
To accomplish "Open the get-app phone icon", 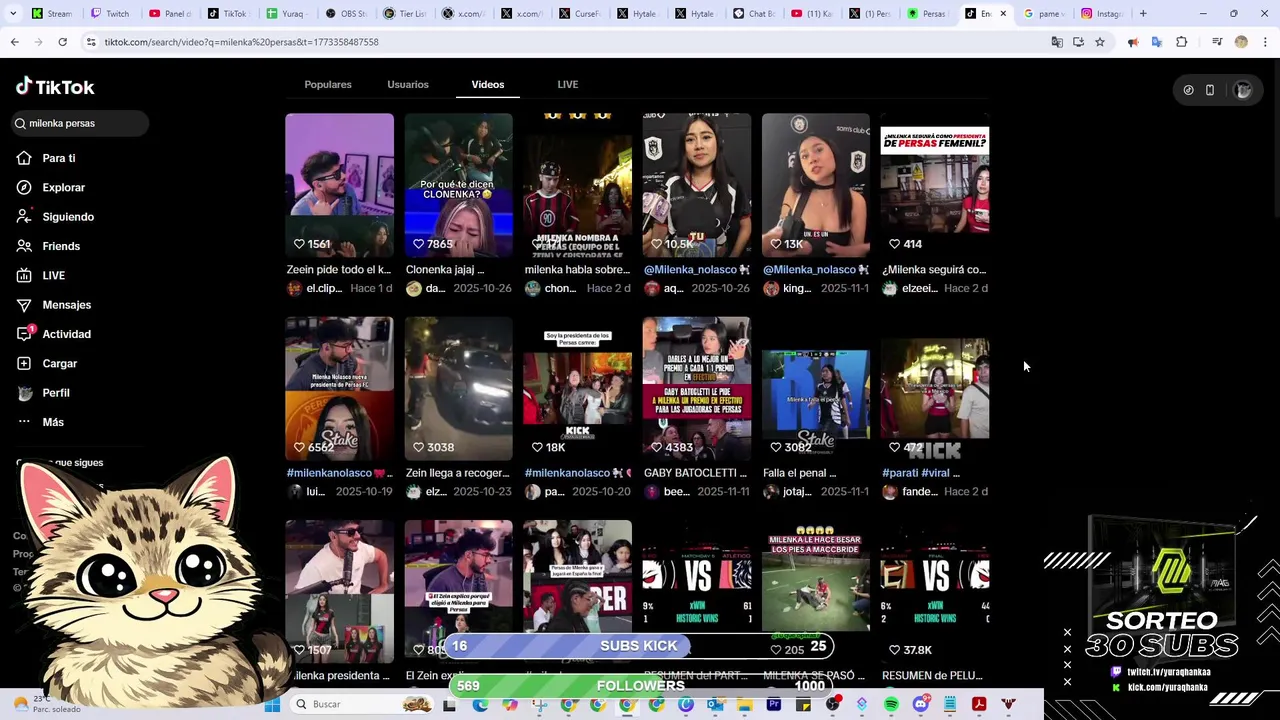I will coord(1210,90).
